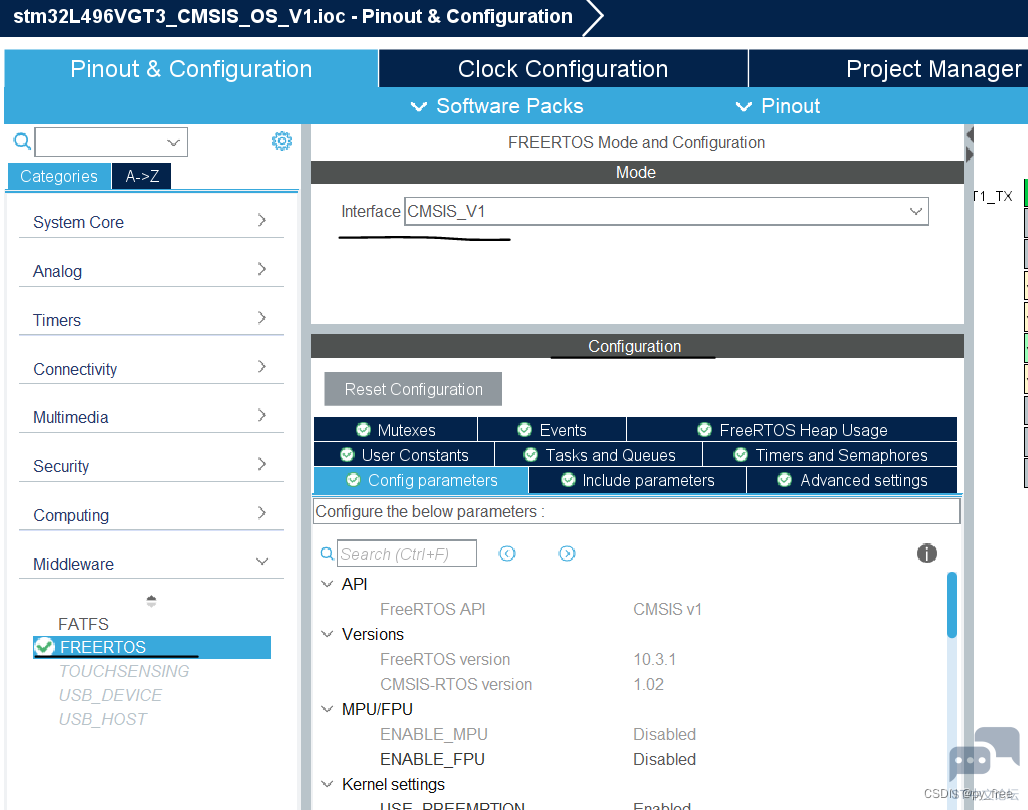Open the Interface CMSIS_V1 dropdown
The width and height of the screenshot is (1028, 810).
[666, 211]
